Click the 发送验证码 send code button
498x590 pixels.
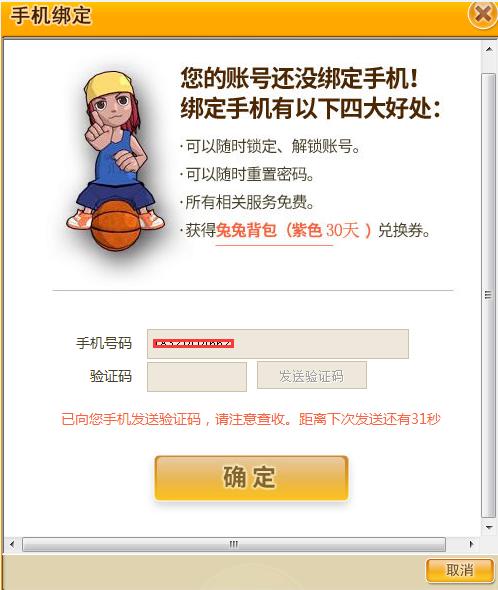pos(312,376)
